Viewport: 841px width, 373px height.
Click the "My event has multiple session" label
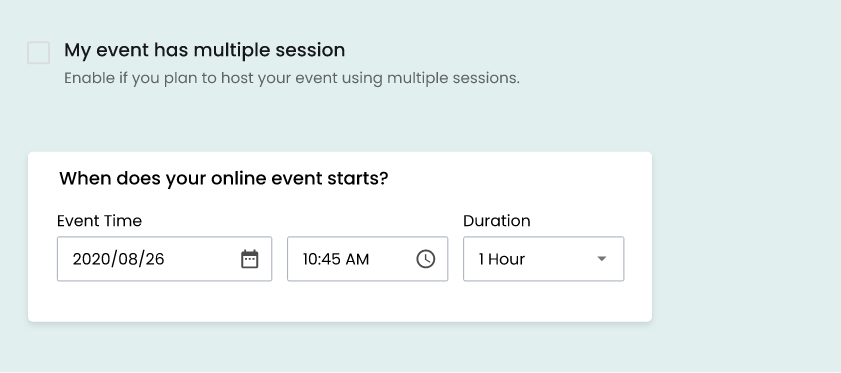[x=204, y=50]
